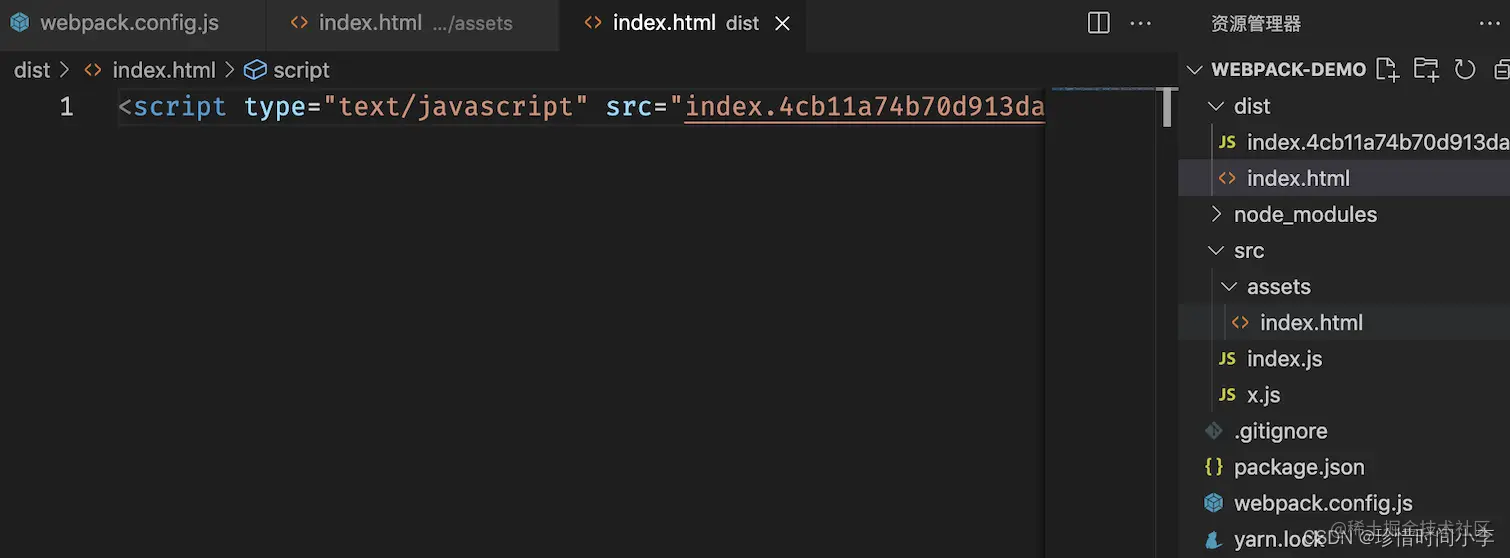Click webpack icon on webpack.config.js tab

pos(20,22)
